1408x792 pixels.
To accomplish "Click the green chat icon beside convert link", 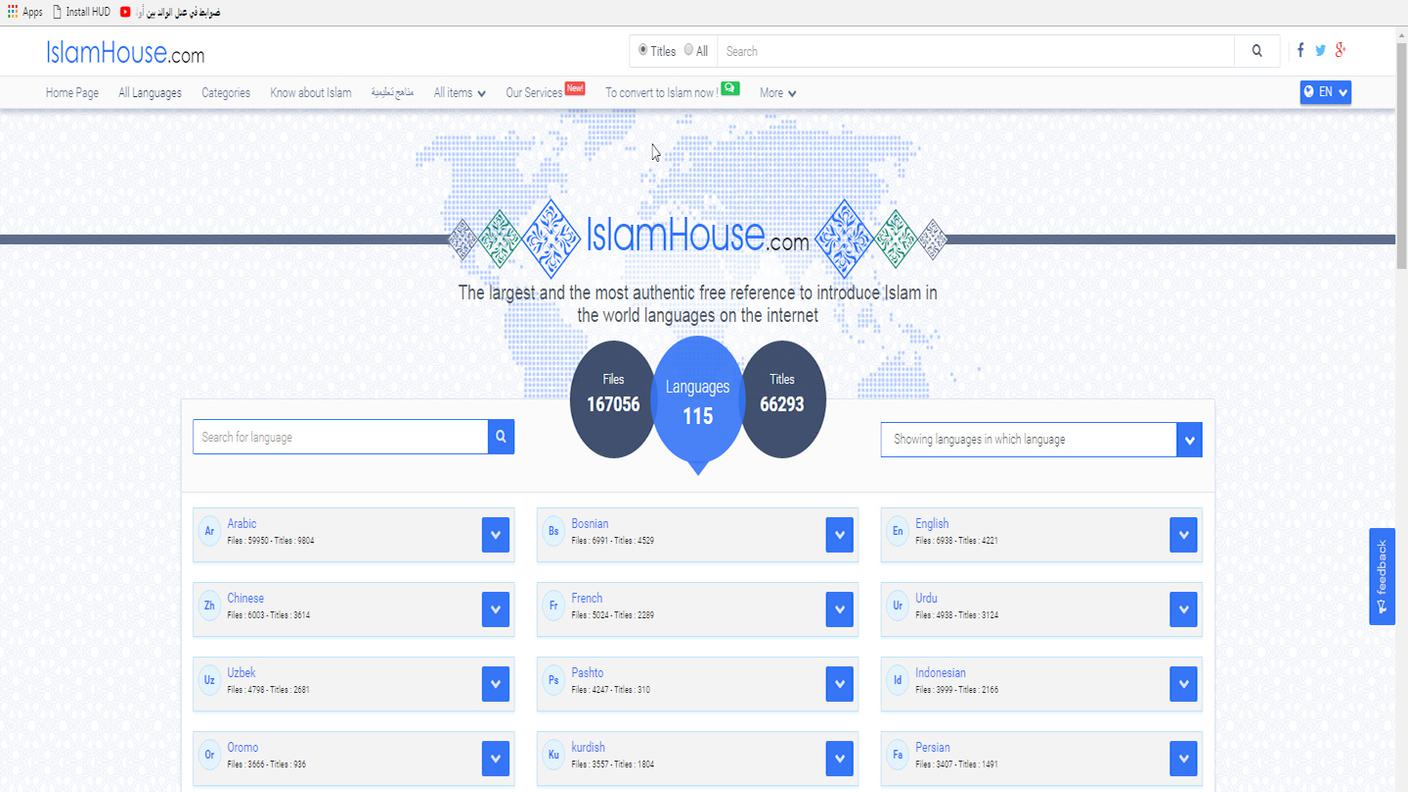I will [x=730, y=88].
